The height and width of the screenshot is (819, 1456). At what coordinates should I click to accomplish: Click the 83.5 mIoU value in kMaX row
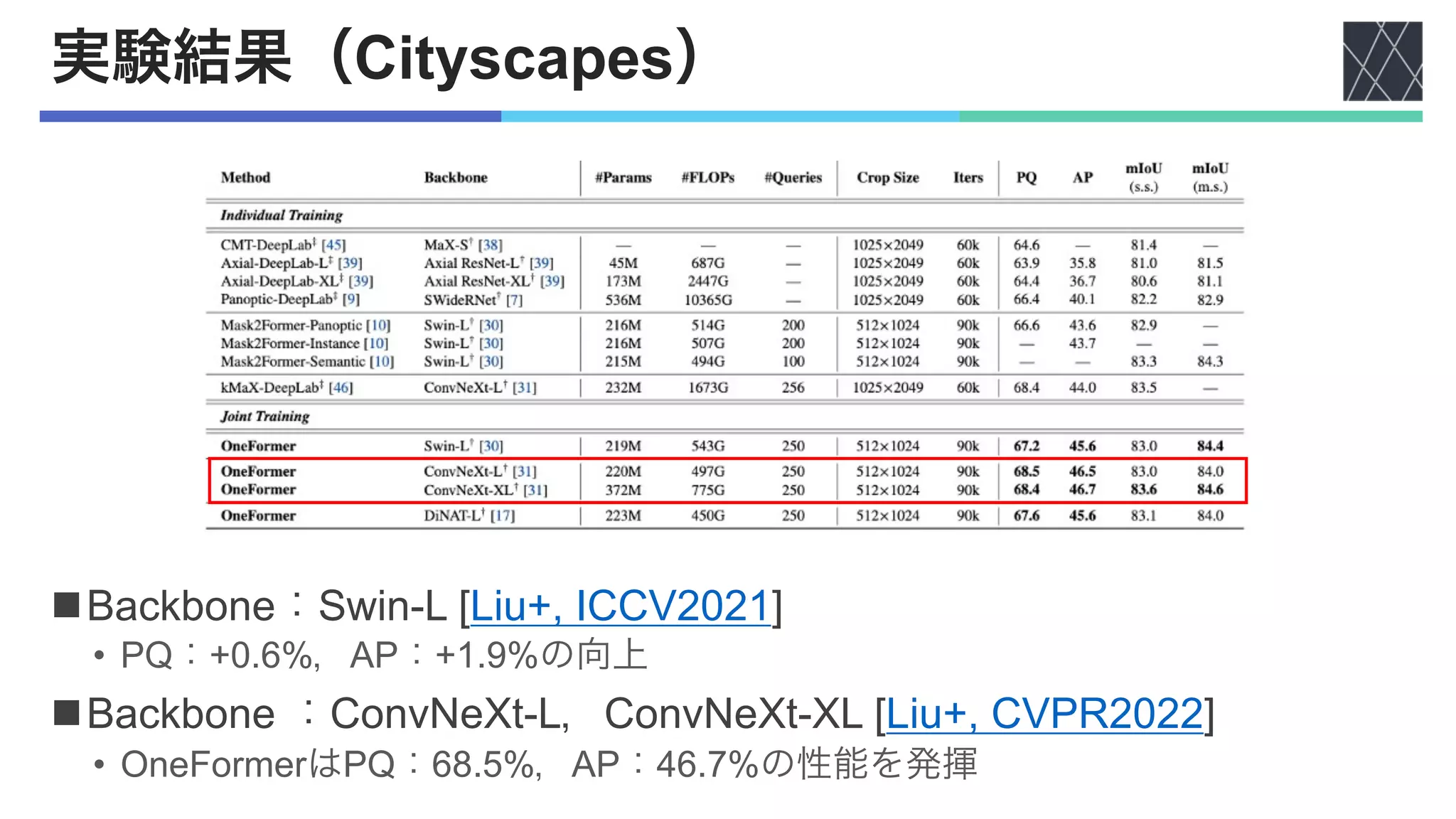(x=1143, y=388)
